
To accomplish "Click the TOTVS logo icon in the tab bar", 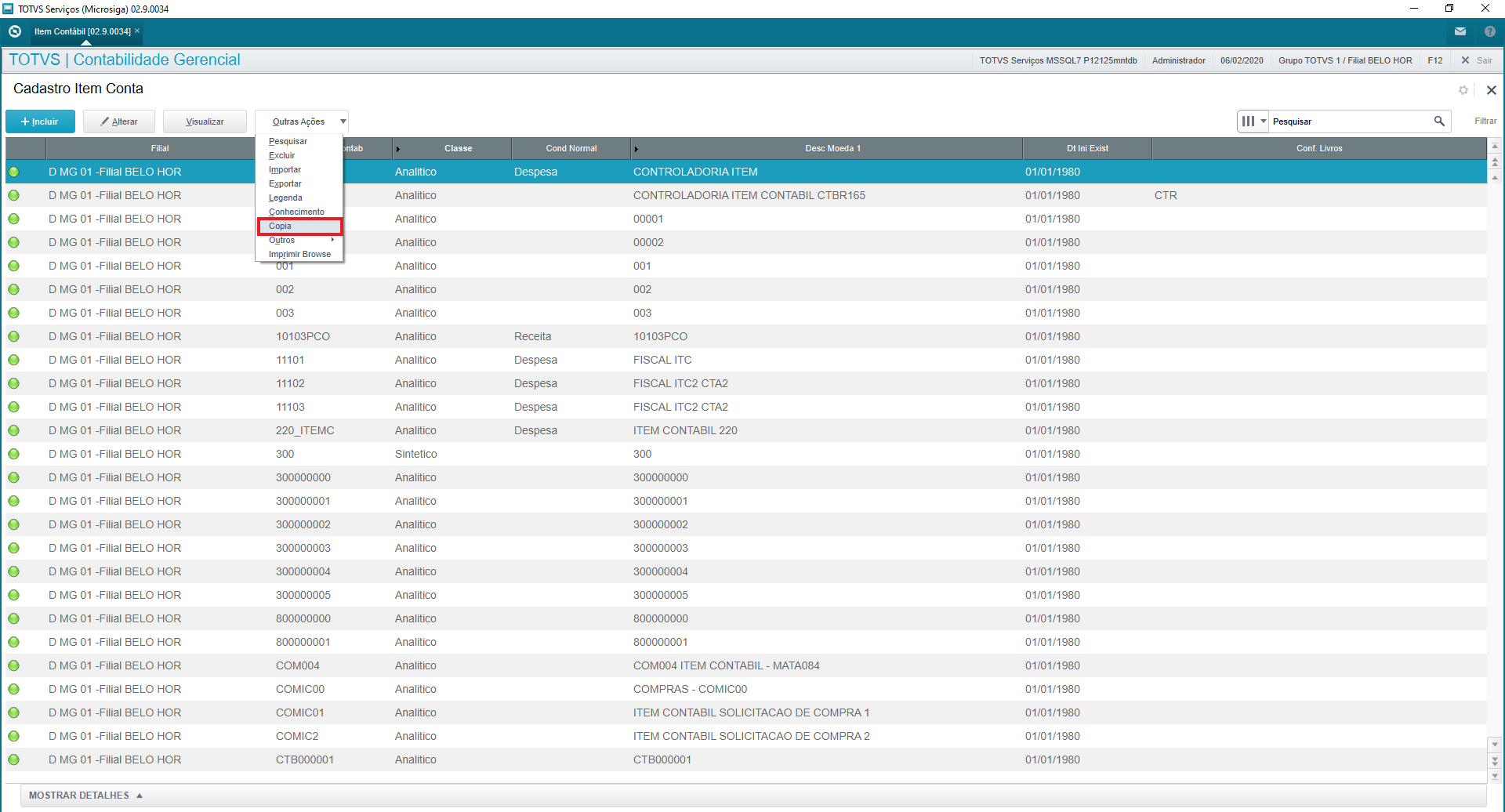I will coord(15,31).
